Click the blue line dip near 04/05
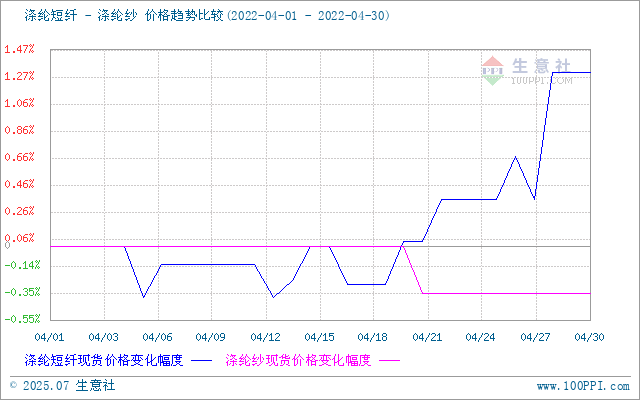The image size is (640, 400). coord(143,297)
